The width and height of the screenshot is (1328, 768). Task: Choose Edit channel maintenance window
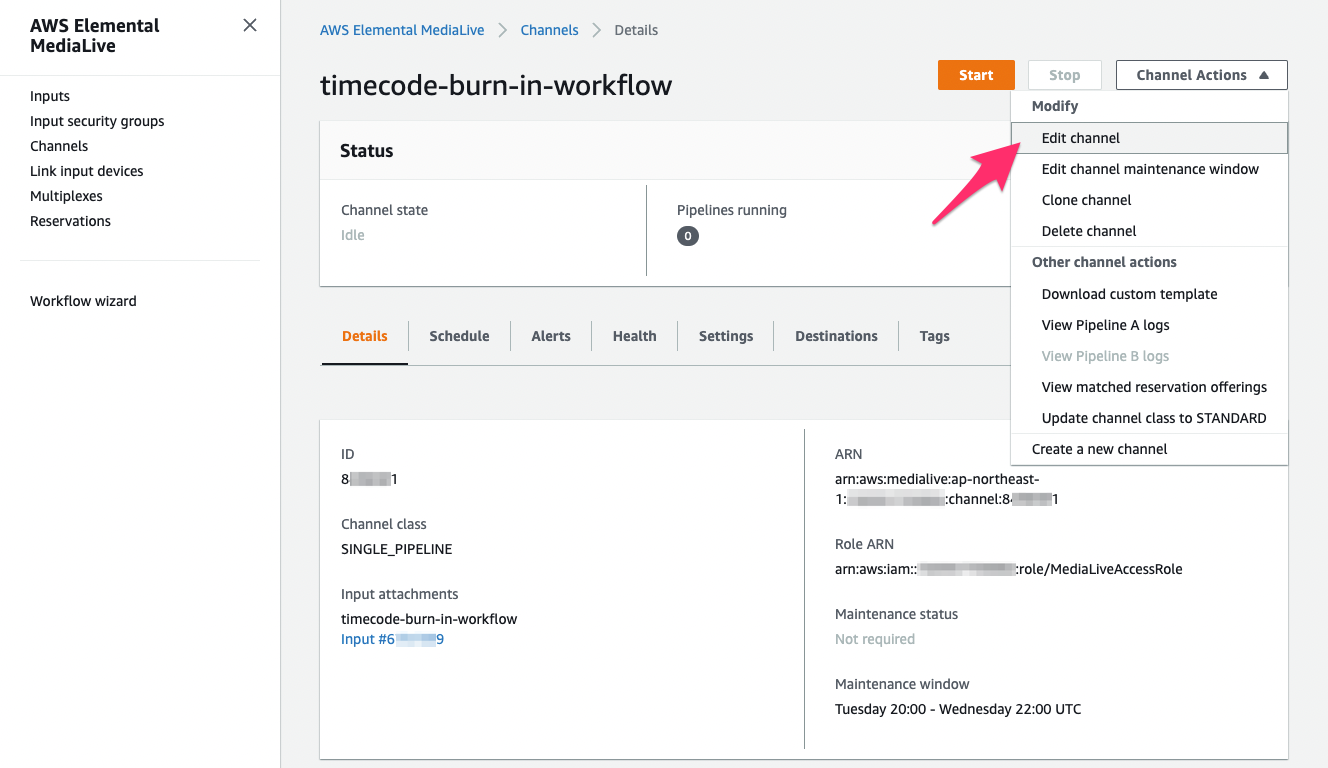pos(1149,169)
